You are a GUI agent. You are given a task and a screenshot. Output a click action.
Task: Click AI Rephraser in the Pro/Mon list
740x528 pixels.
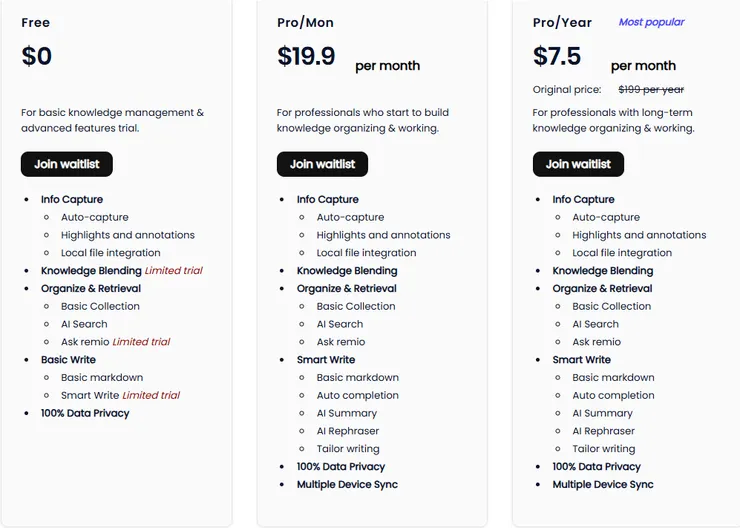point(349,431)
